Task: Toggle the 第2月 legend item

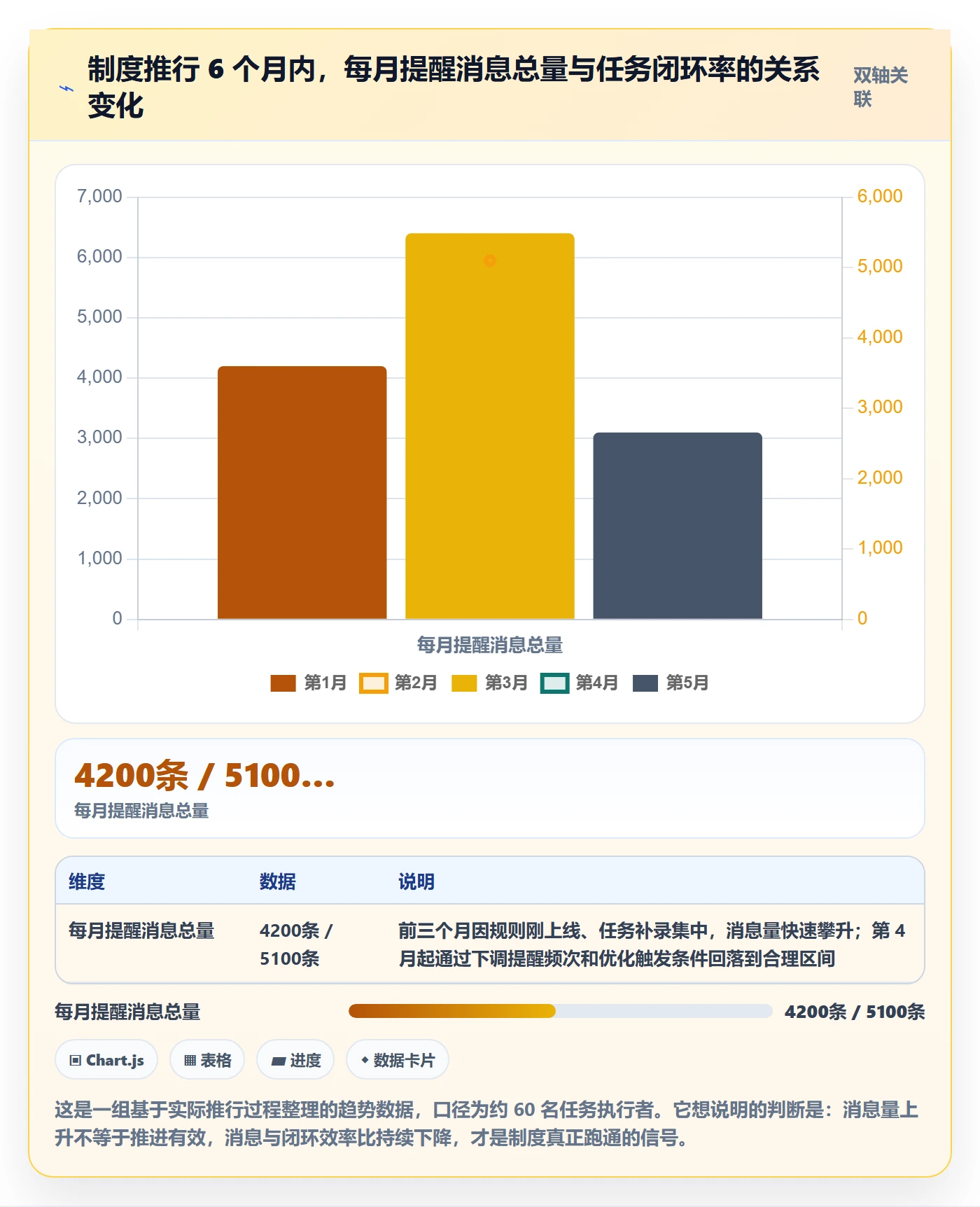Action: click(398, 683)
